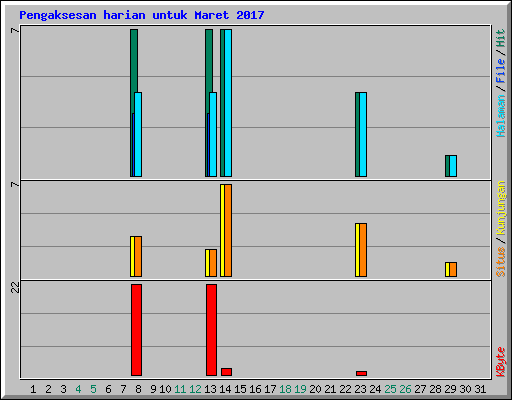Click the Halaman legend label

pyautogui.click(x=500, y=116)
